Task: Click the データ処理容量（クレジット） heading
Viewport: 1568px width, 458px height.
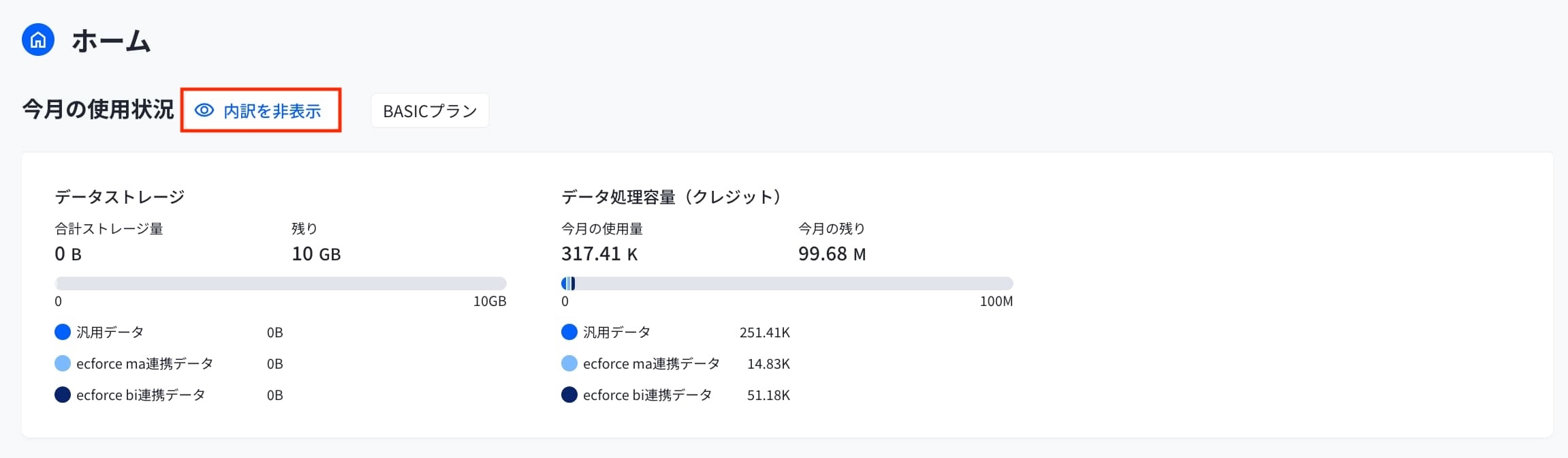Action: click(x=671, y=197)
